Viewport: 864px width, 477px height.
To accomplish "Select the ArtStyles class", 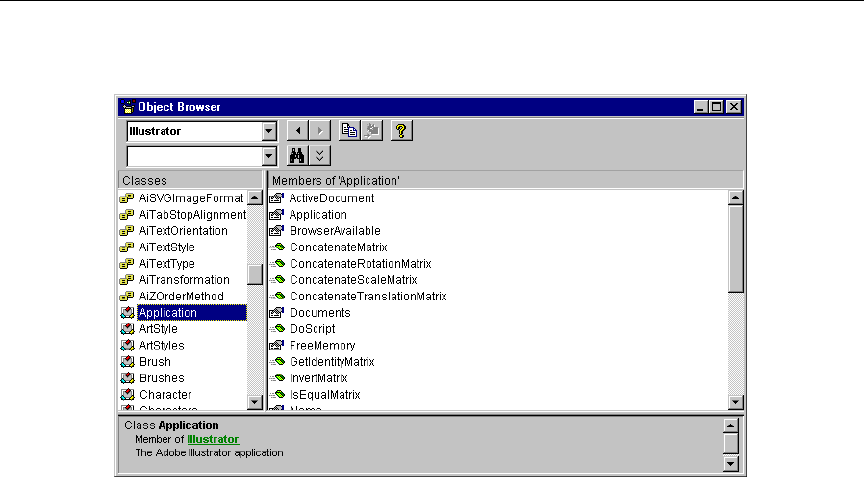I will tap(161, 345).
